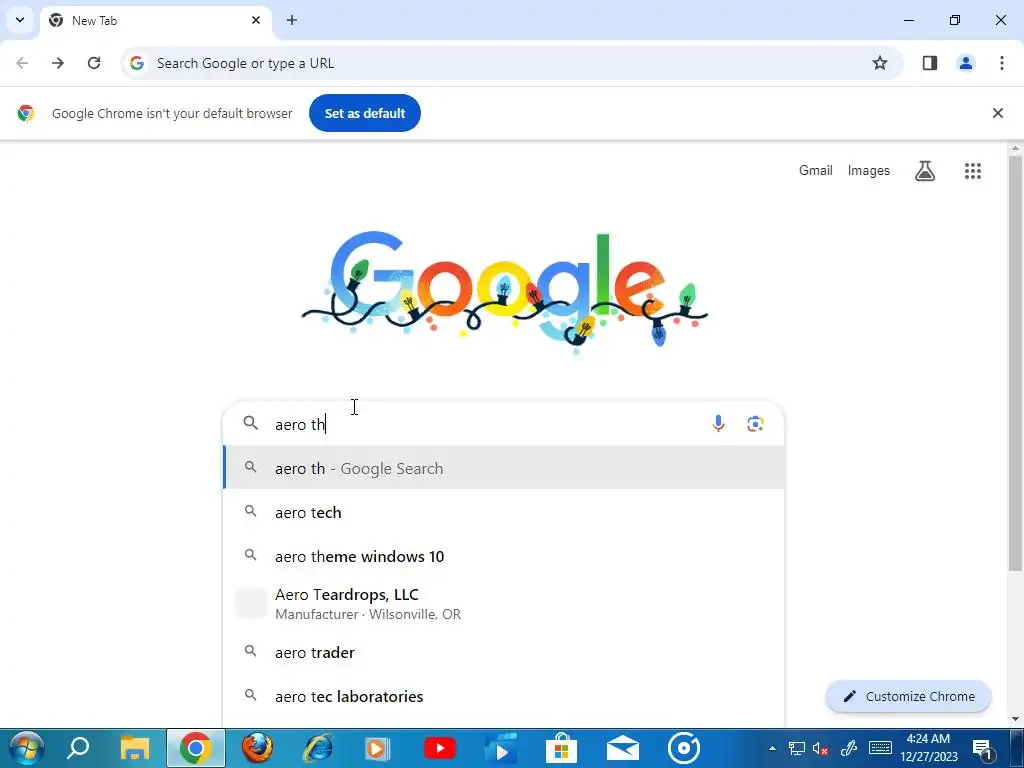Open the Chrome three-dot menu
1024x768 pixels.
[x=1001, y=63]
